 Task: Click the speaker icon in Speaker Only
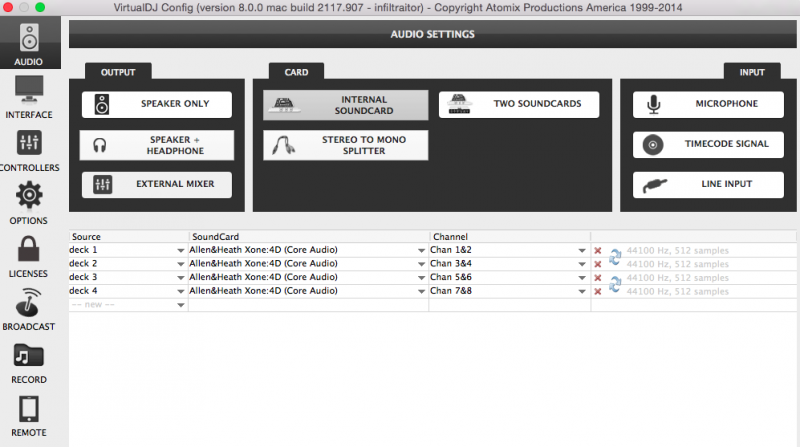point(102,104)
